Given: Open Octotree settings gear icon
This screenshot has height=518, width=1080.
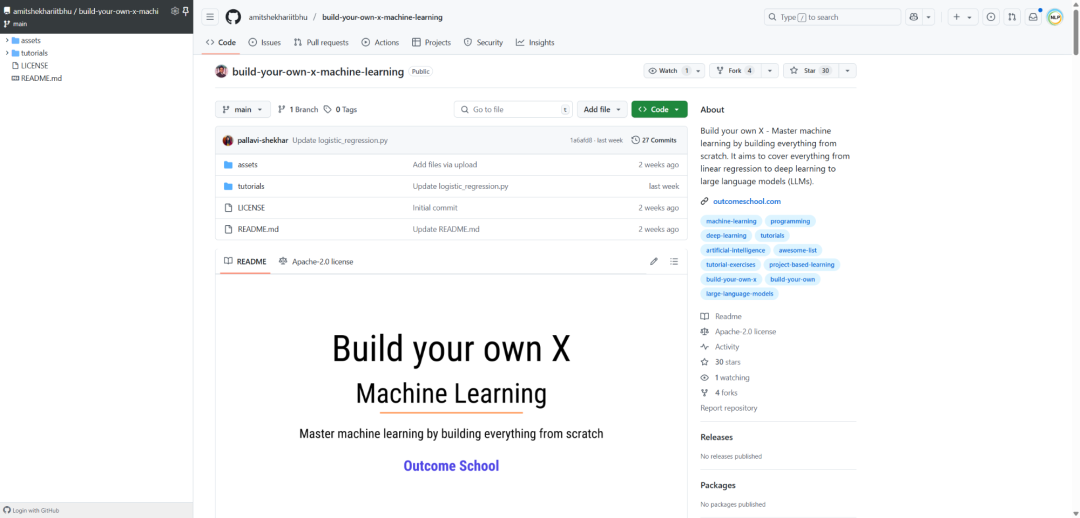Looking at the screenshot, I should [x=174, y=11].
